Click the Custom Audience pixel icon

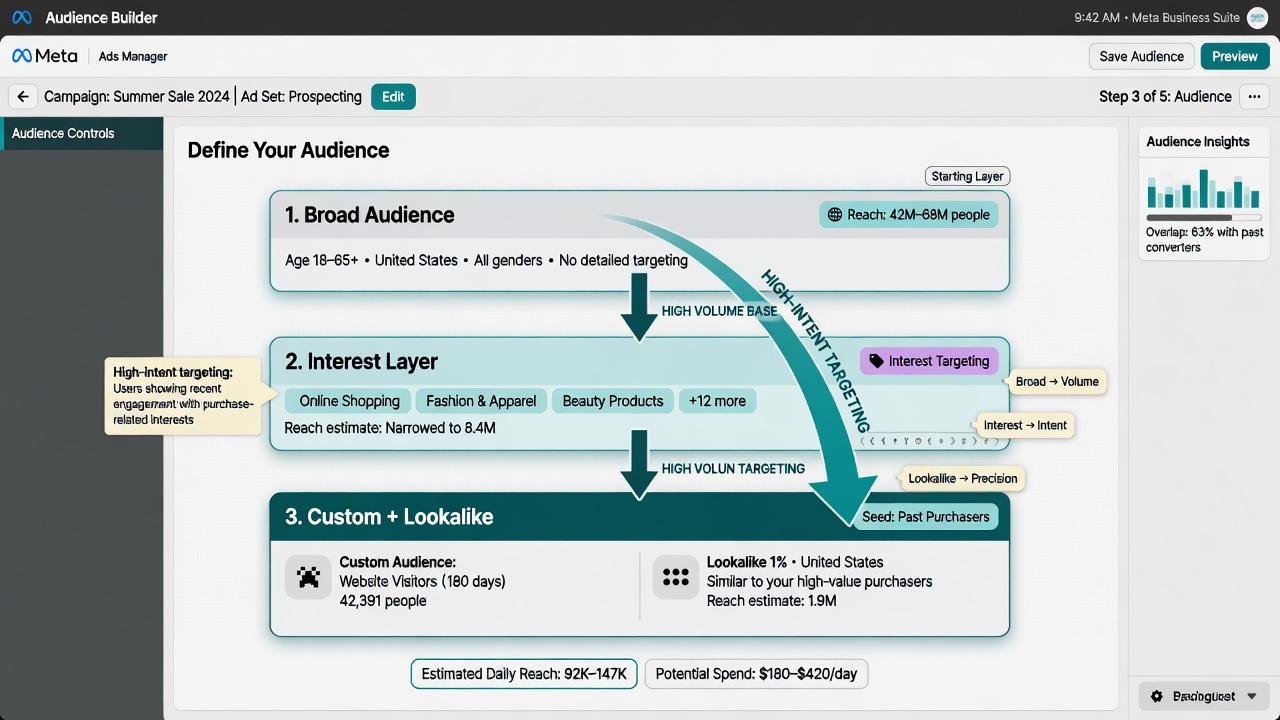(x=308, y=577)
